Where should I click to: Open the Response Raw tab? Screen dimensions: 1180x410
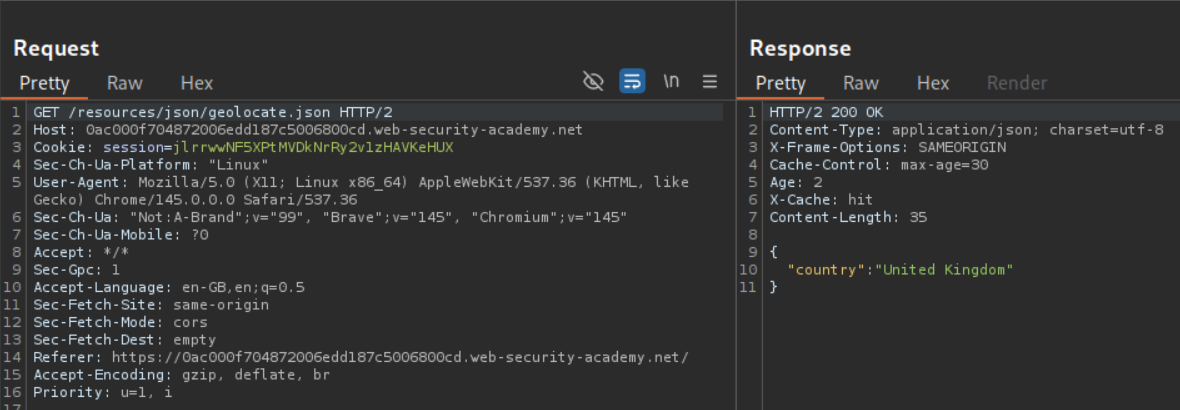(861, 83)
